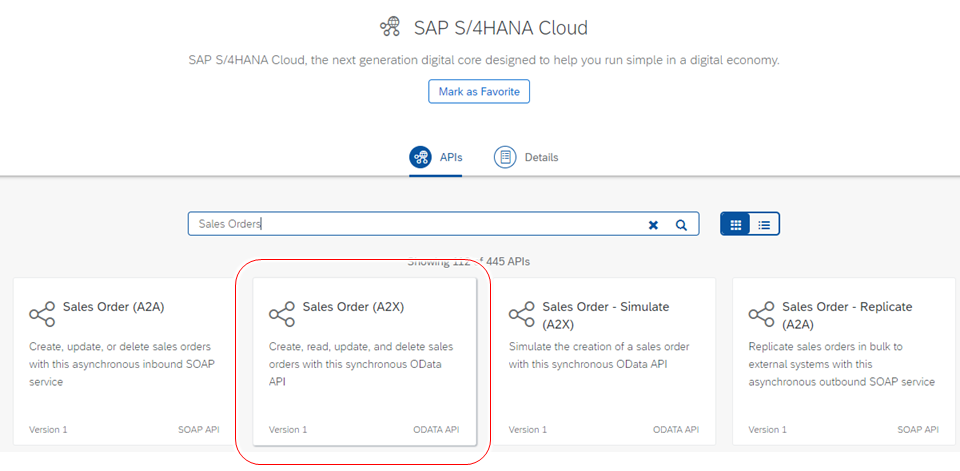Clear the search text with the X icon
The width and height of the screenshot is (960, 471).
(x=653, y=225)
